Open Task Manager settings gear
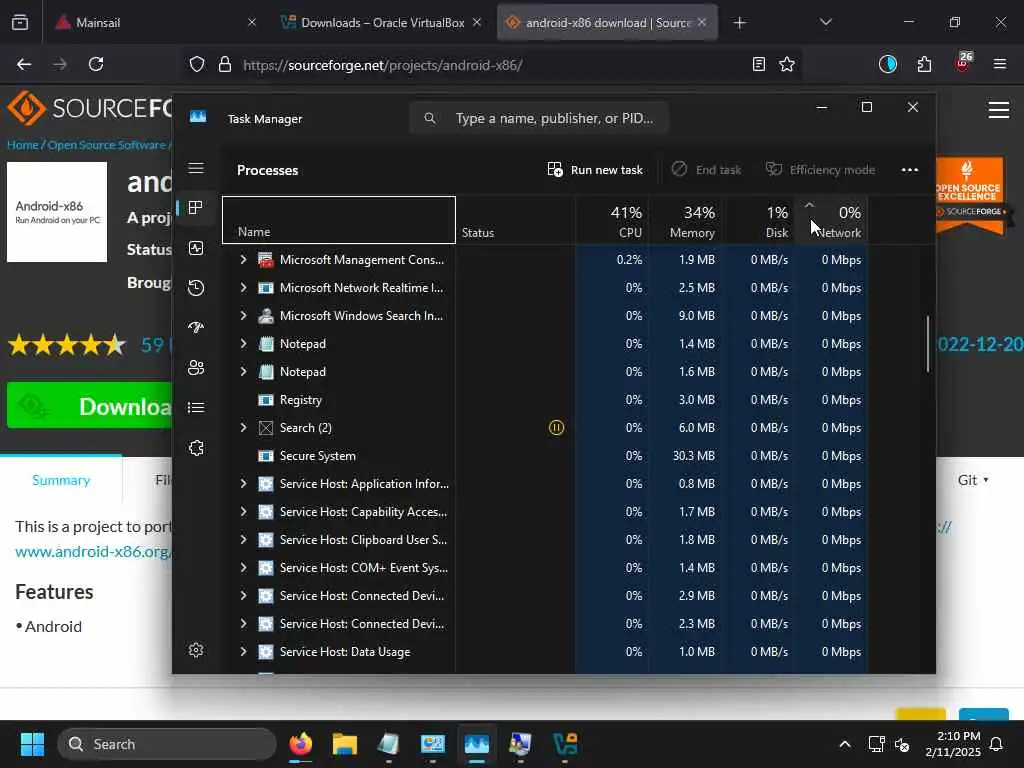The height and width of the screenshot is (768, 1024). click(x=196, y=650)
